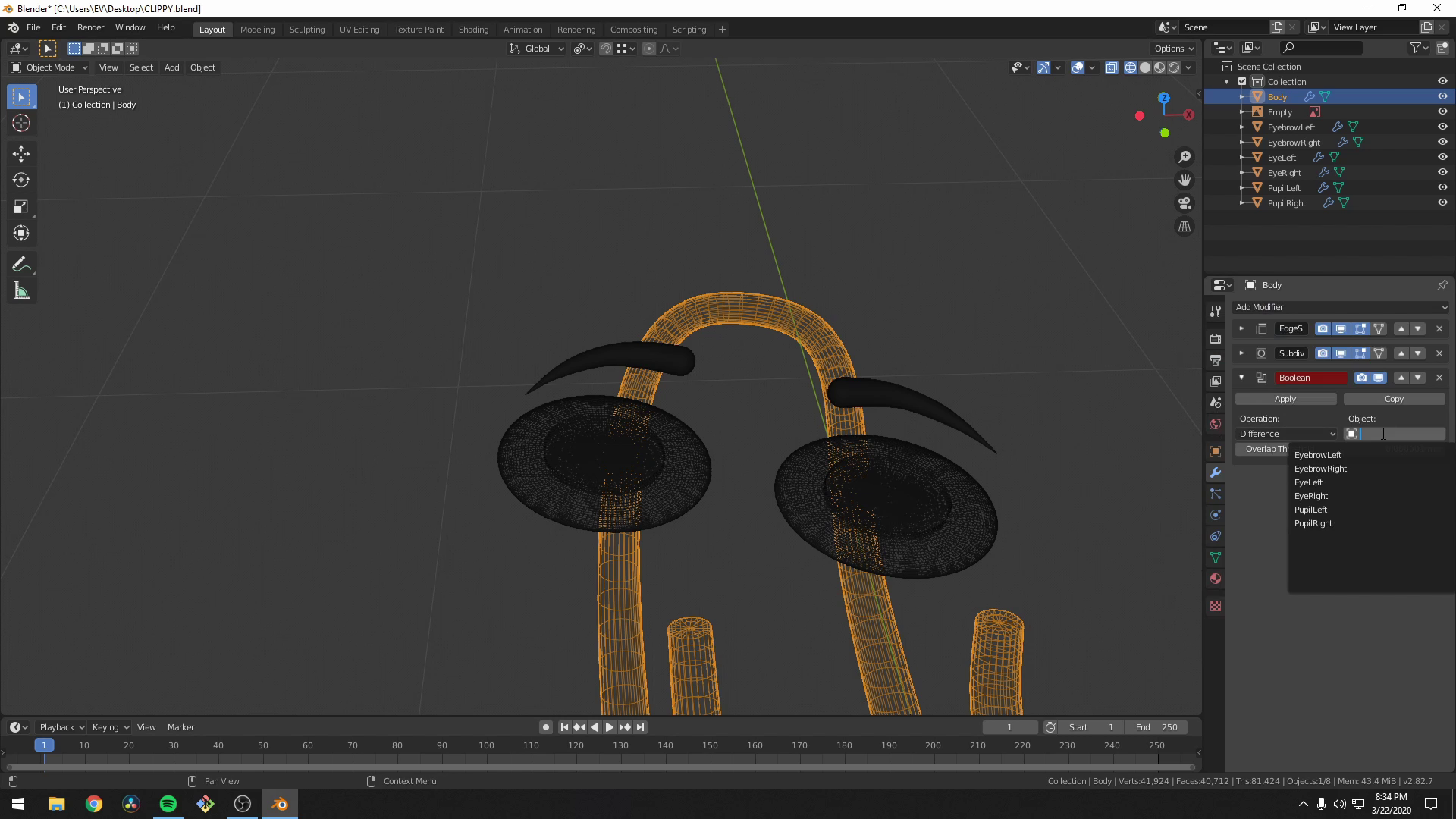
Task: Switch to the Shading workspace tab
Action: (473, 29)
